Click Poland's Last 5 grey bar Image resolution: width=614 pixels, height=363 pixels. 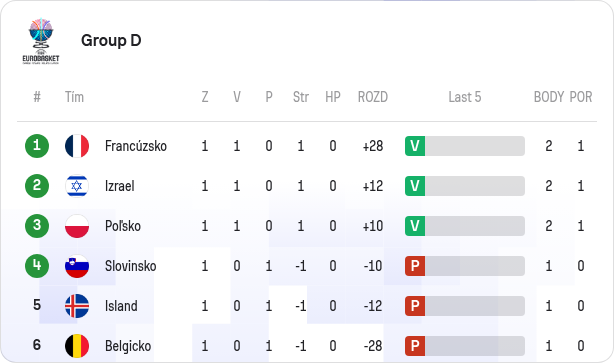coord(475,226)
